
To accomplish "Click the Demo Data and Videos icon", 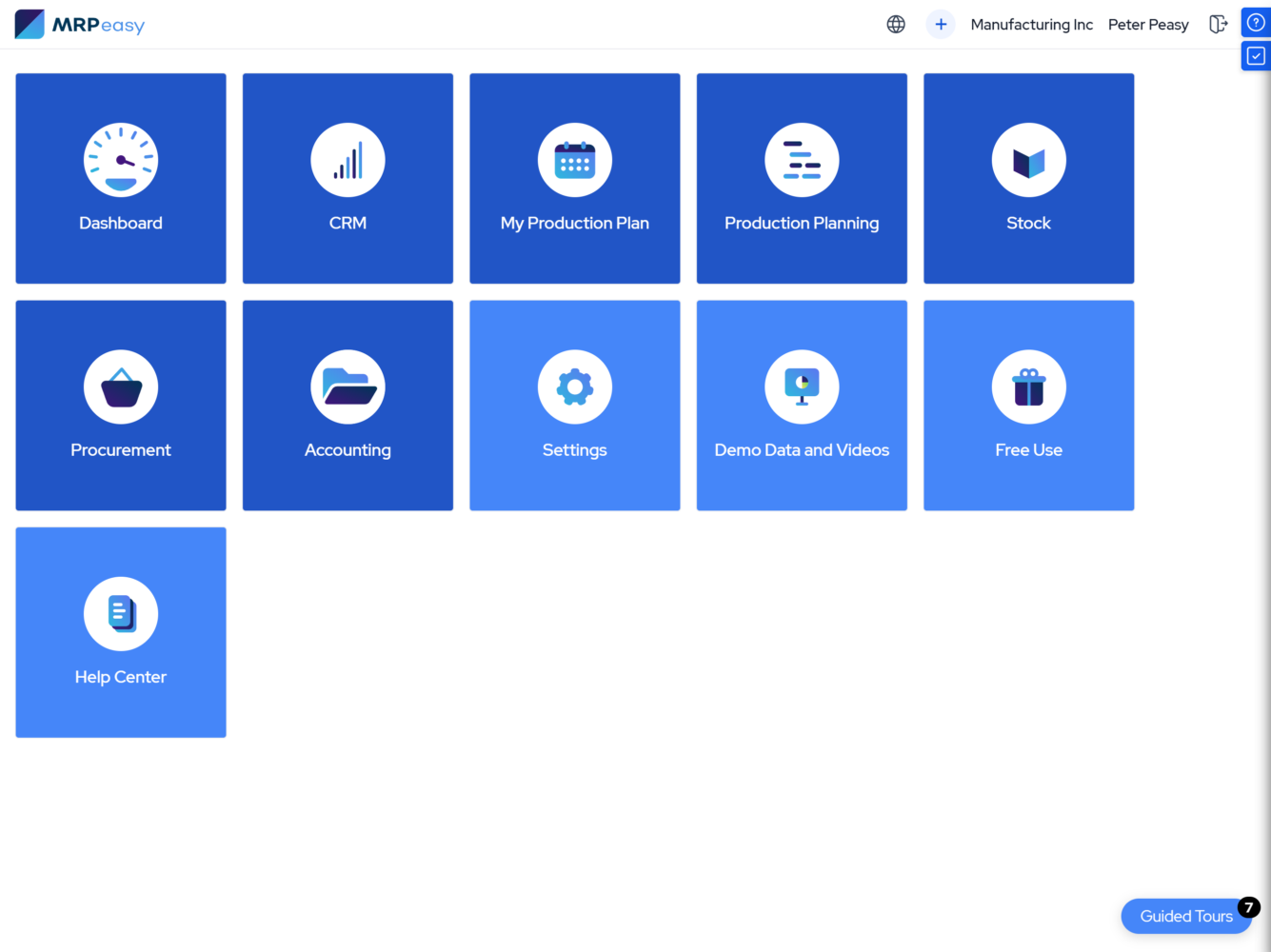I will [802, 387].
